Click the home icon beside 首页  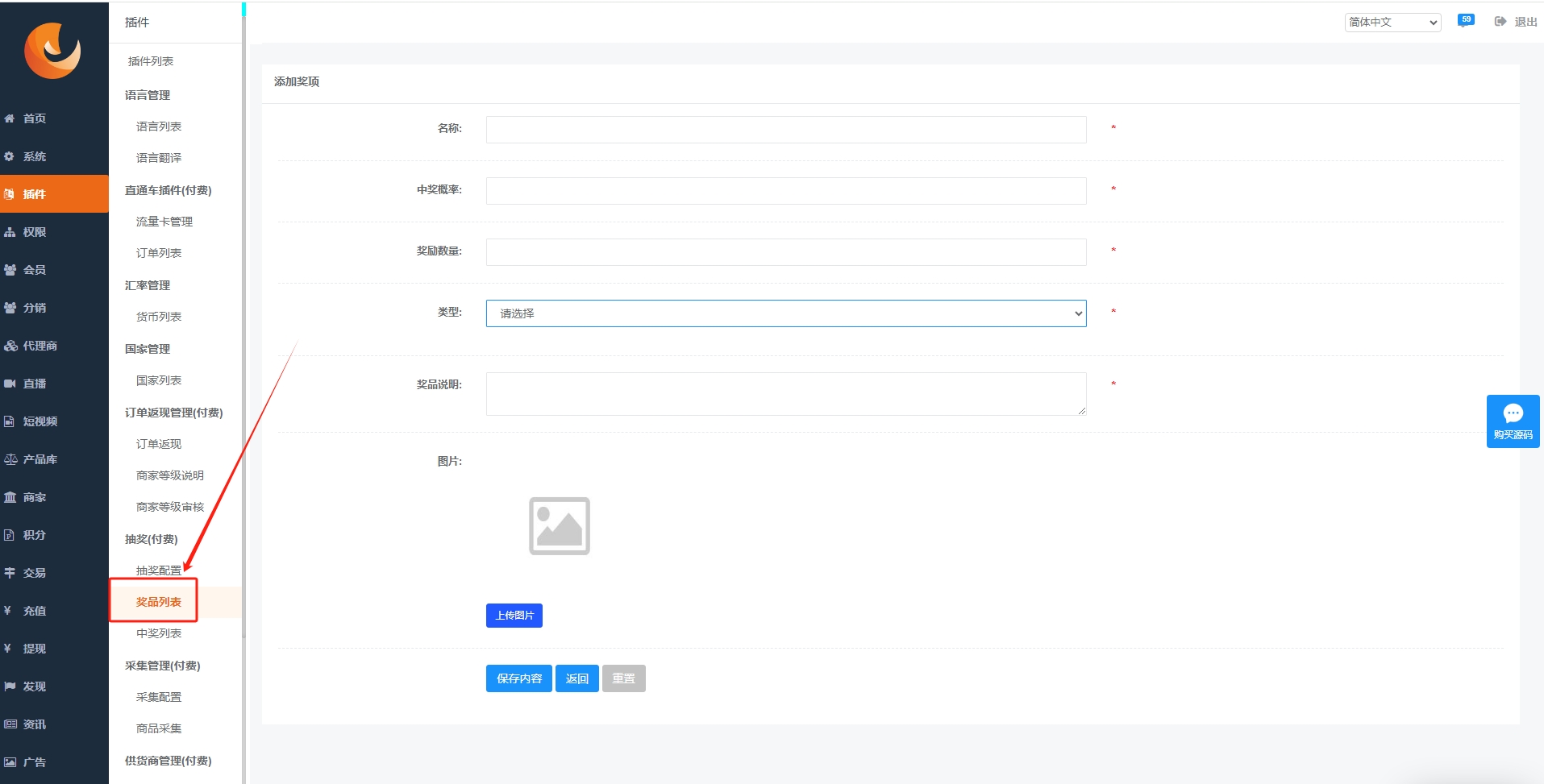[x=10, y=118]
